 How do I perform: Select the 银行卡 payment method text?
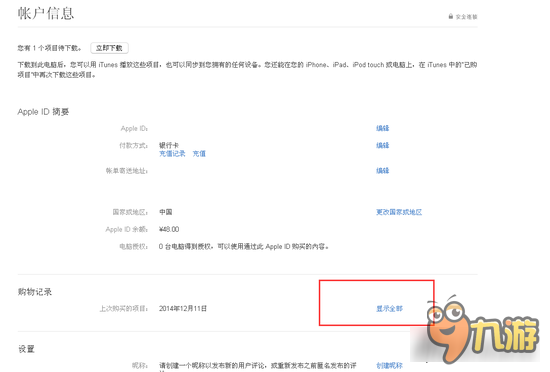(x=169, y=145)
